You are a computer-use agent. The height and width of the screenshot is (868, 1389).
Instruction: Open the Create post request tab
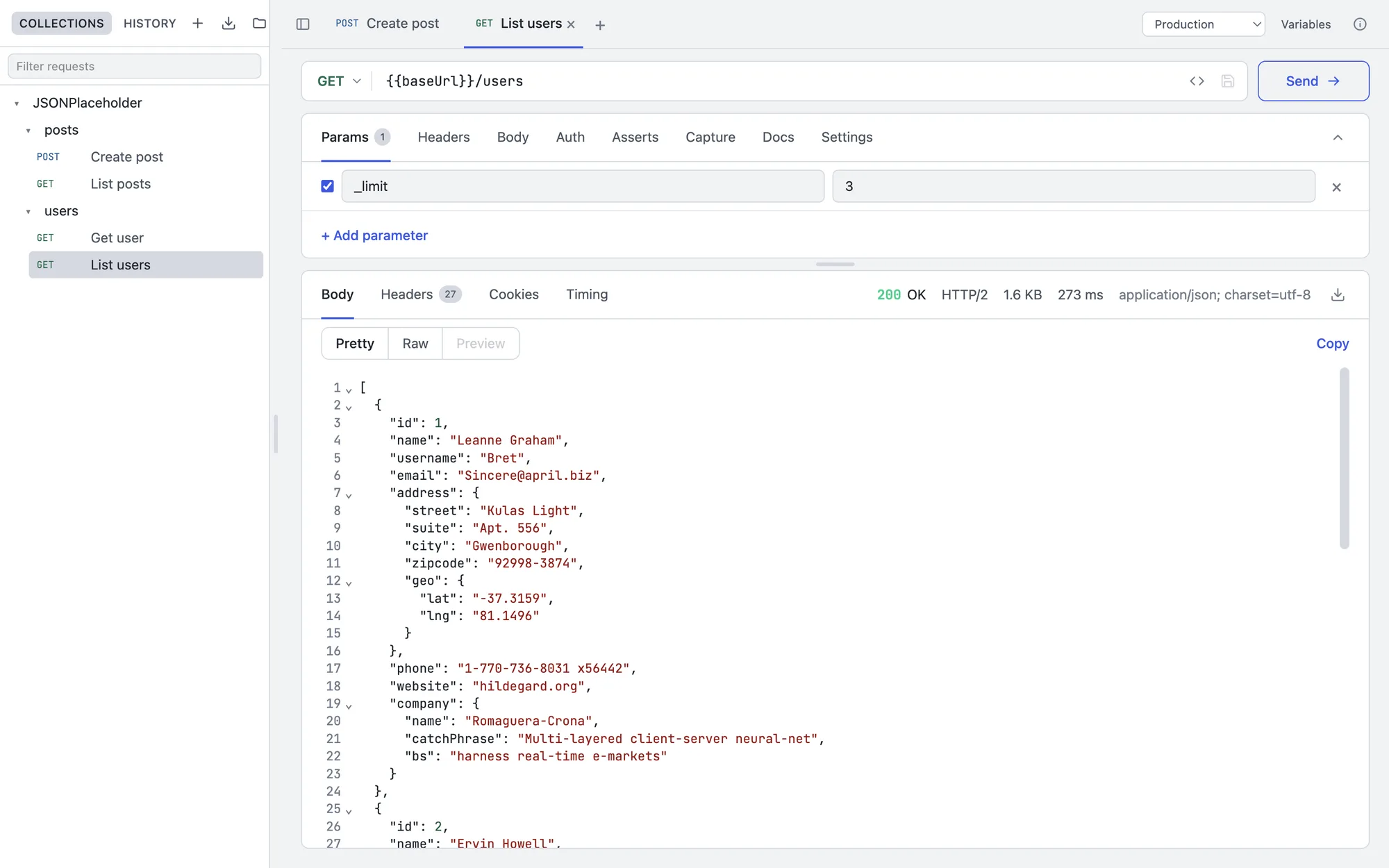click(387, 24)
